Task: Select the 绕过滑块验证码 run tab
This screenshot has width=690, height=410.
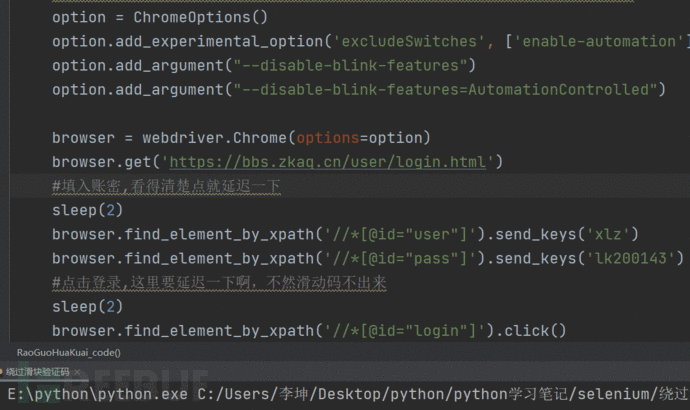Action: (37, 372)
